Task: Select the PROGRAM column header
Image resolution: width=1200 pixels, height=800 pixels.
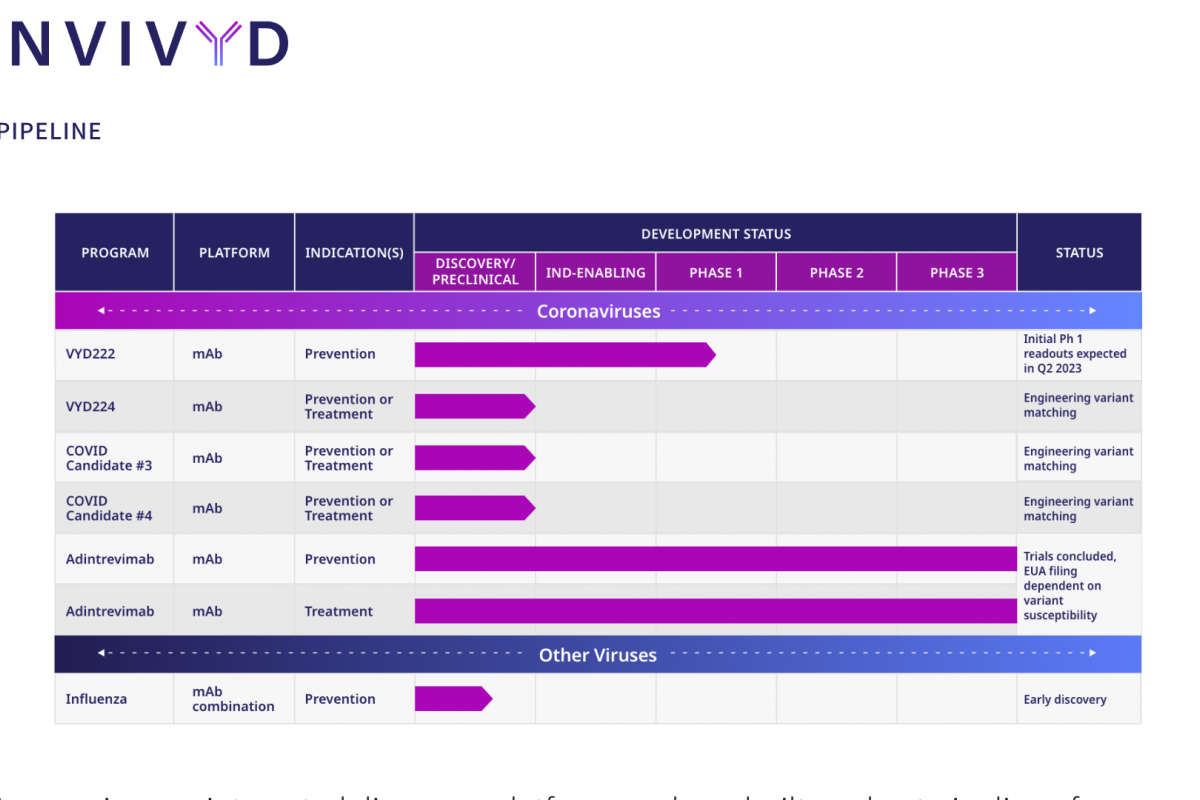Action: pos(115,253)
